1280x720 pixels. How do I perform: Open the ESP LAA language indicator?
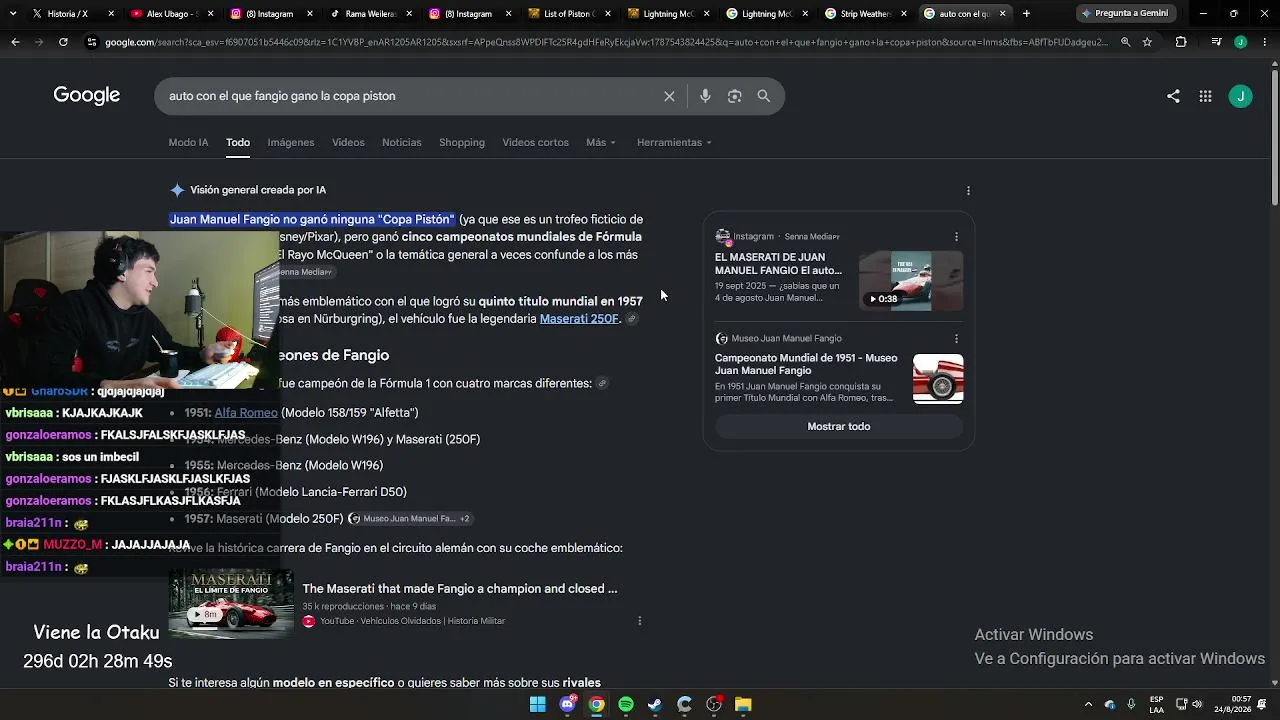pyautogui.click(x=1156, y=704)
